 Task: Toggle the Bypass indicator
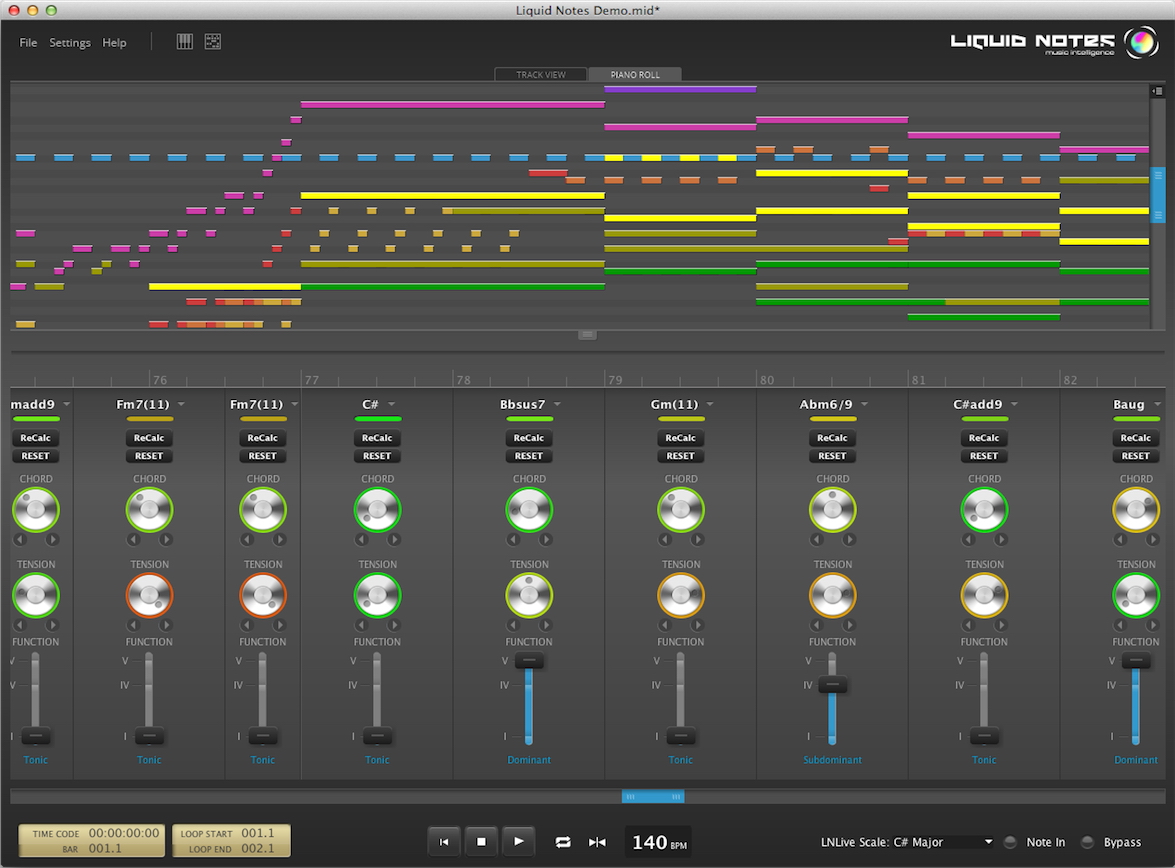point(1087,842)
